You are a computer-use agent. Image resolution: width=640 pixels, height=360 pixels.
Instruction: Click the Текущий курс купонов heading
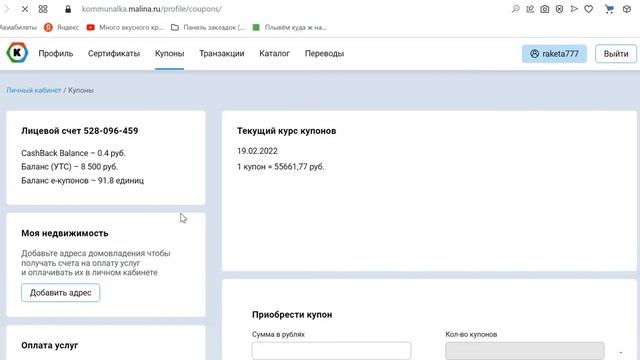(x=287, y=131)
